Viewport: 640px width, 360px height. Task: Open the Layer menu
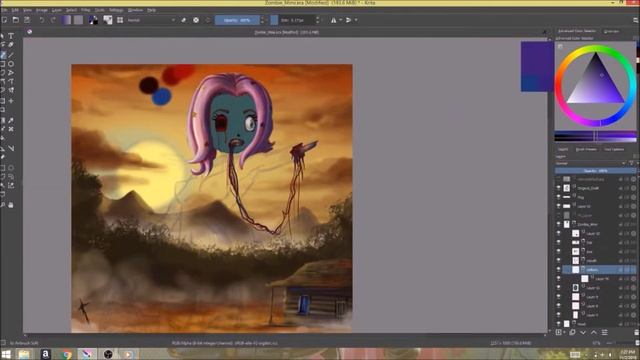coord(57,10)
